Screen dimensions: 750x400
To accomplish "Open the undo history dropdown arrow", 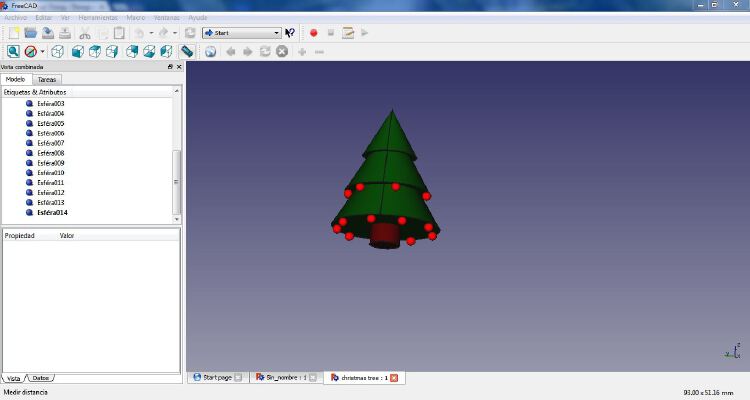I will point(151,33).
